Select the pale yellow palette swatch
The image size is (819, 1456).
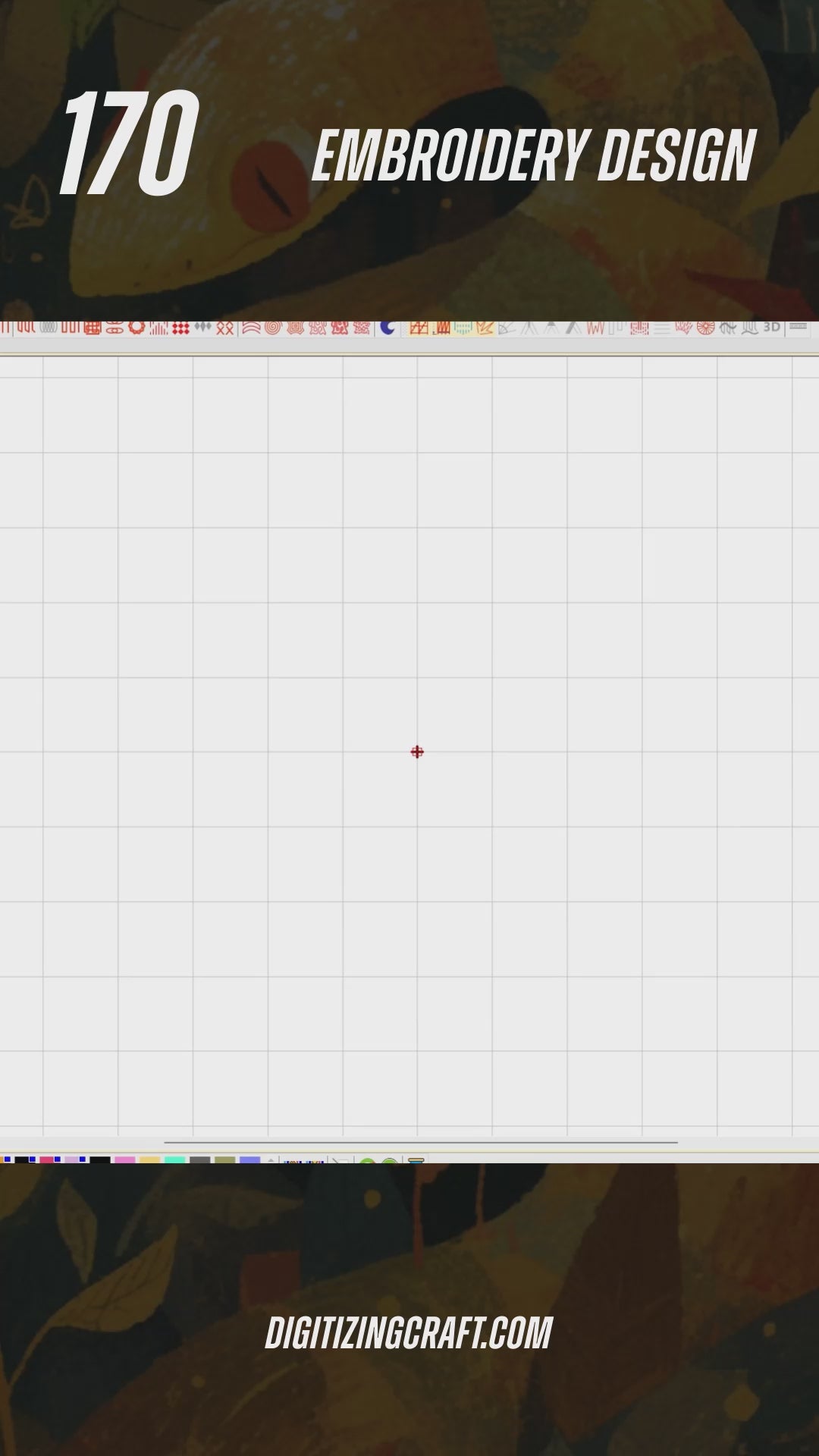click(x=150, y=1159)
